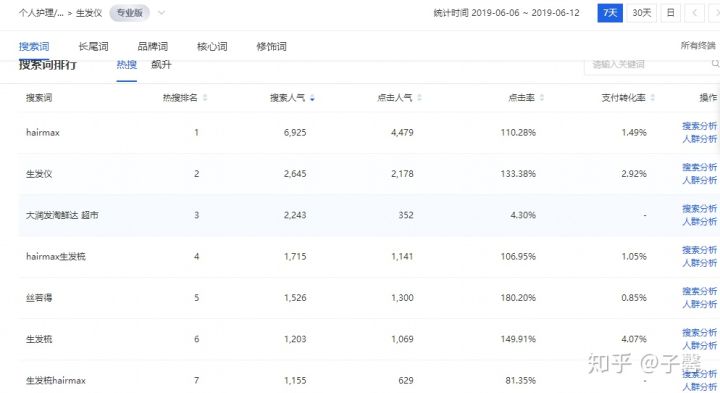Viewport: 720px width, 393px height.
Task: Switch to the 核心词 tab
Action: tap(212, 46)
